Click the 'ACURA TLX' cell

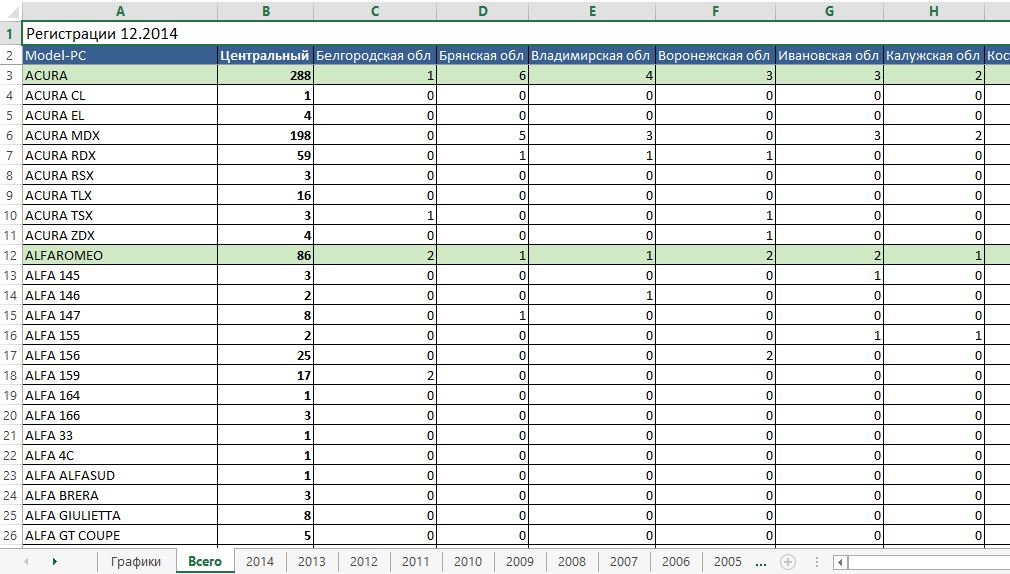pyautogui.click(x=120, y=195)
